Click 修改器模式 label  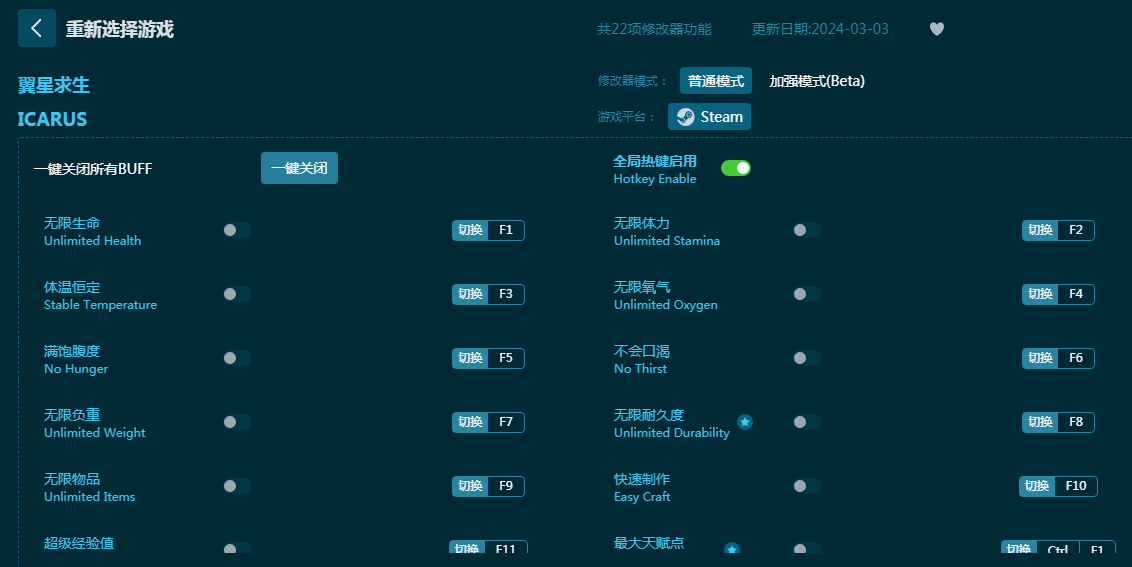coord(632,81)
